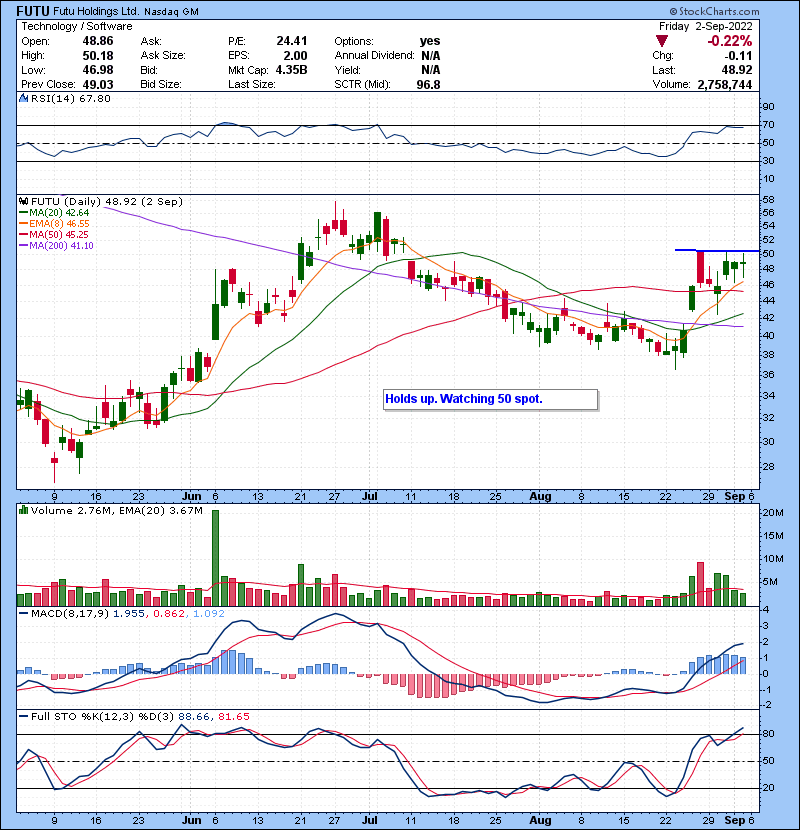Click the Prev Close value 49.03

[x=98, y=84]
